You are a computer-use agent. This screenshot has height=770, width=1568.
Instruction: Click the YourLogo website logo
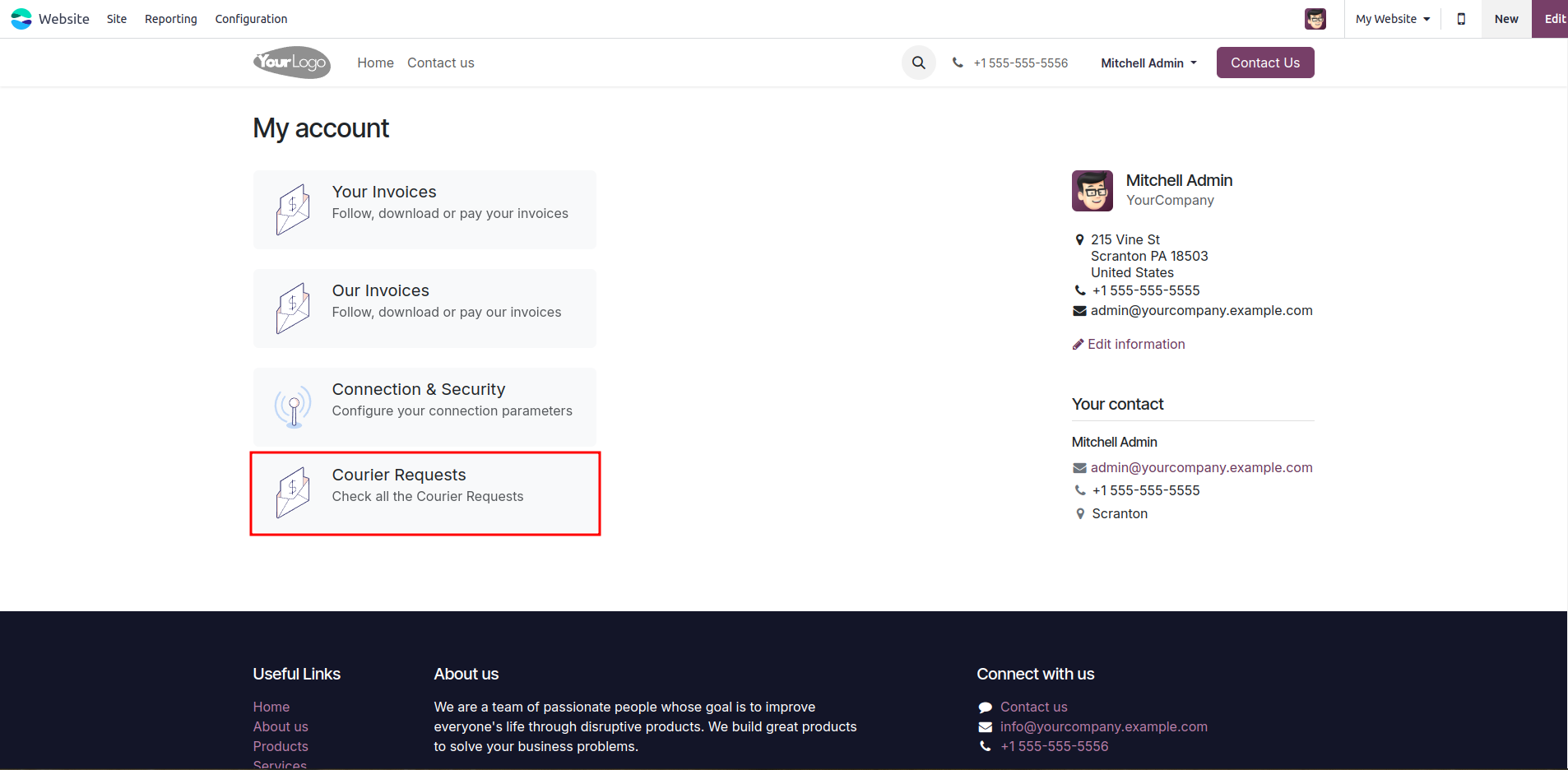click(292, 63)
